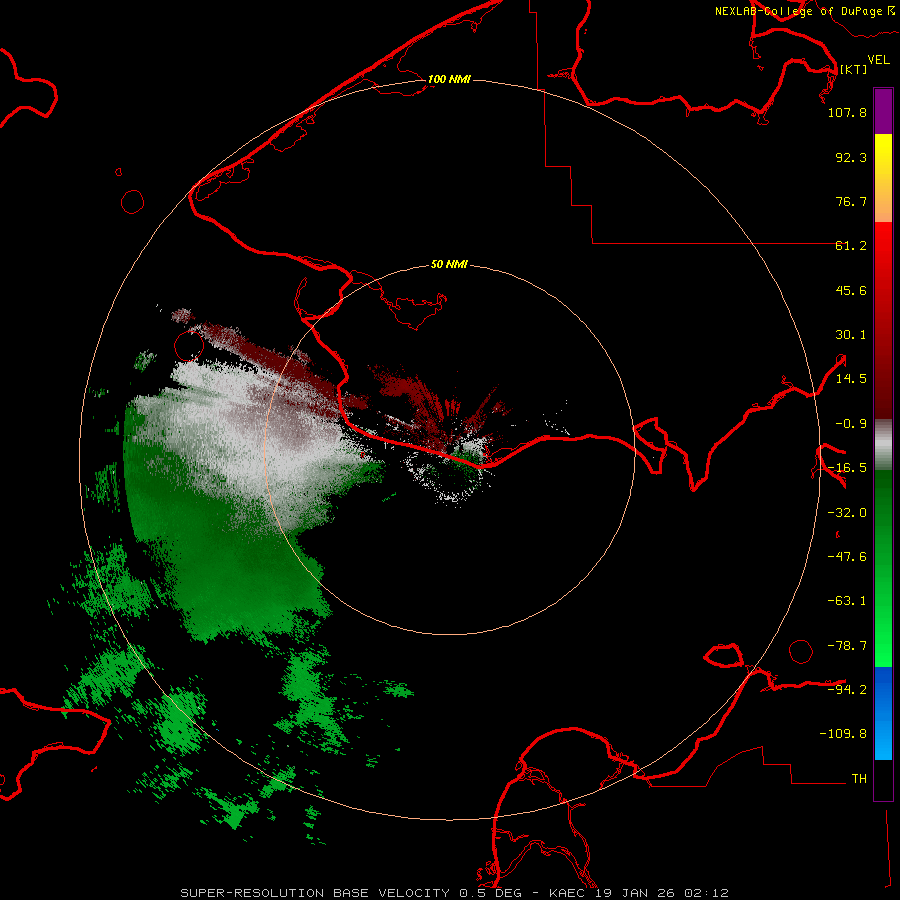
Task: Click the 61.2 legend value
Action: [851, 246]
